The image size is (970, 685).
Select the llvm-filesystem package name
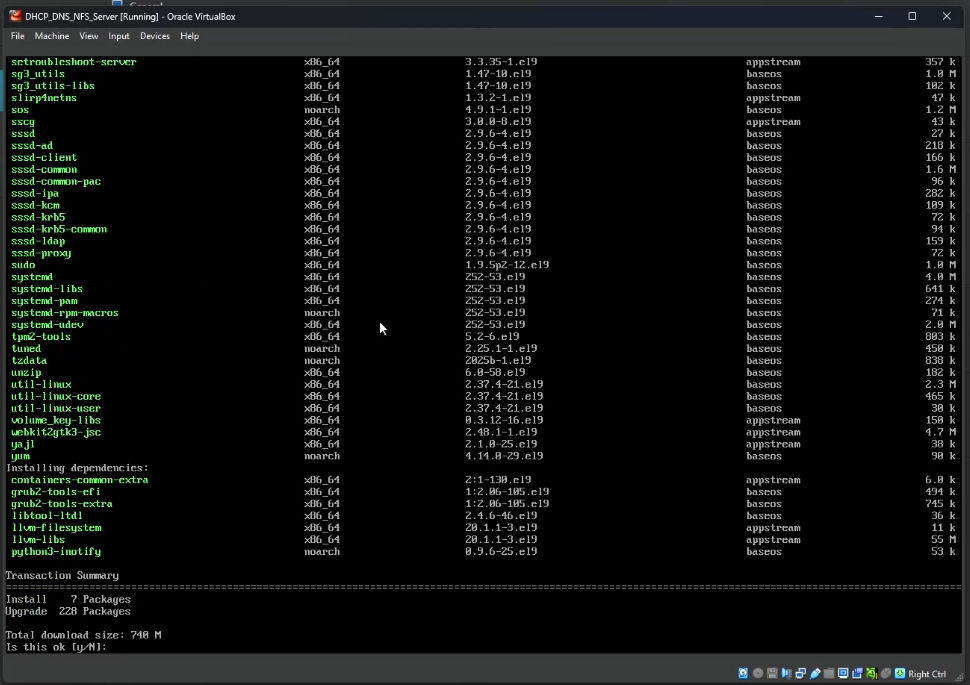[56, 528]
